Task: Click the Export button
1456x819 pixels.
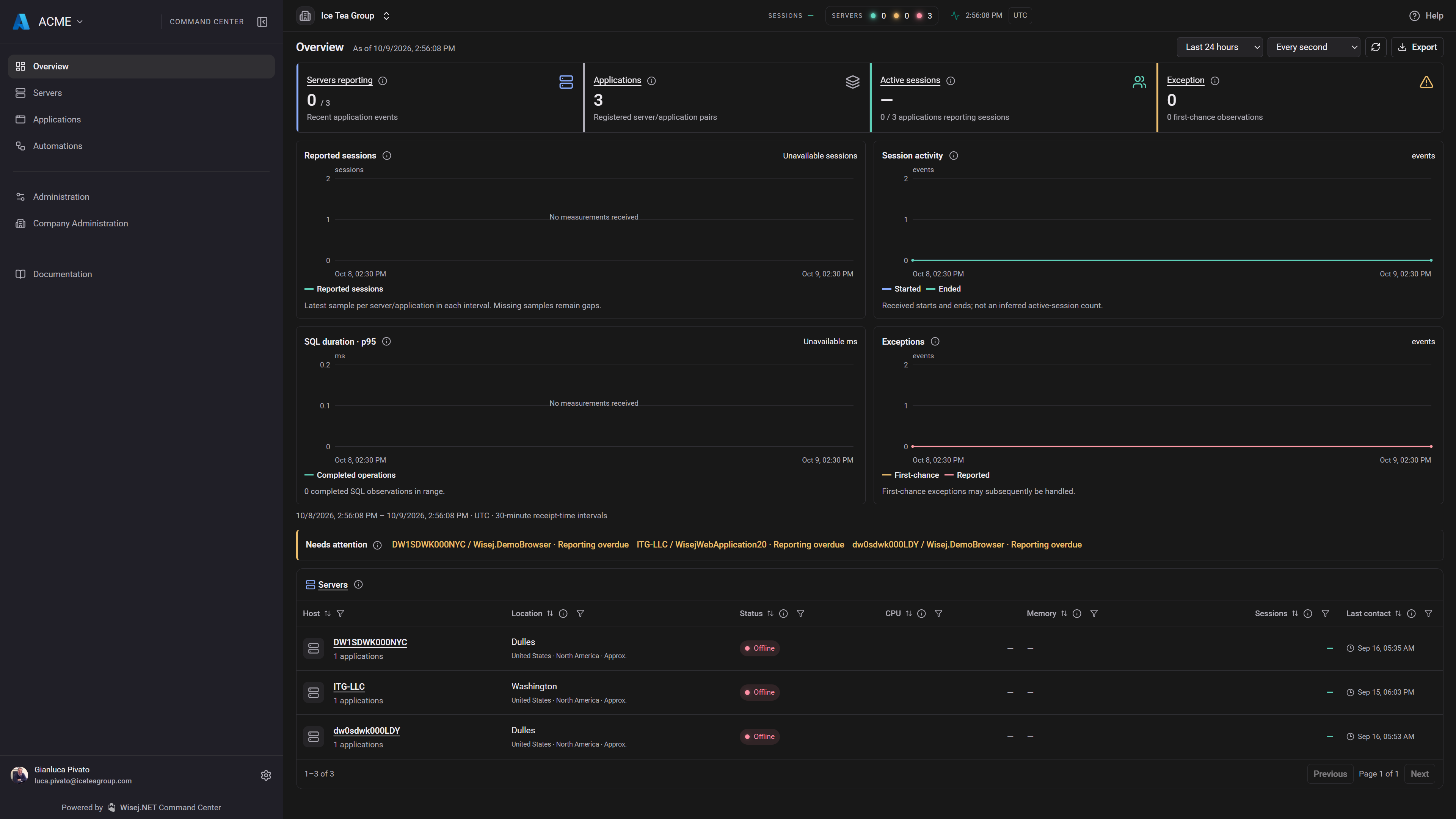Action: click(1417, 47)
